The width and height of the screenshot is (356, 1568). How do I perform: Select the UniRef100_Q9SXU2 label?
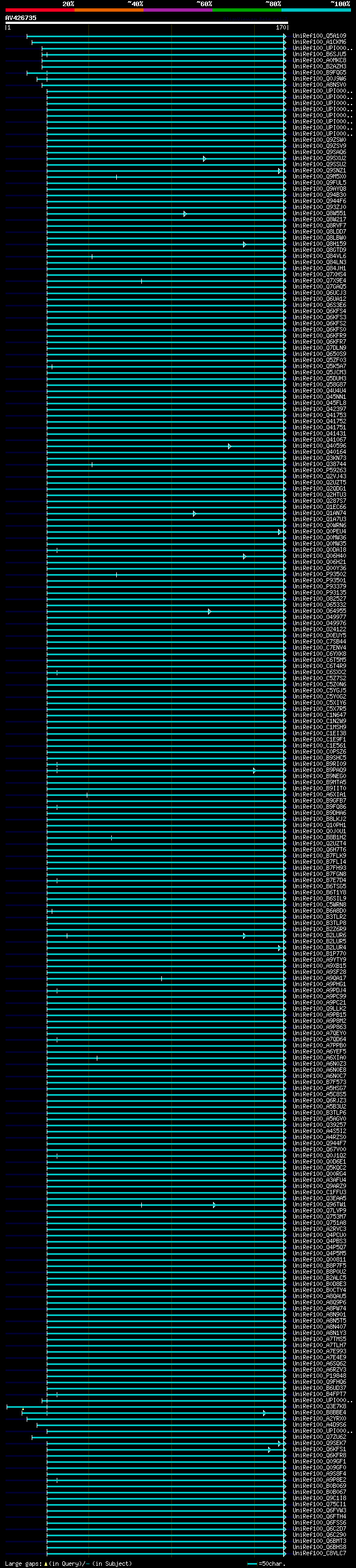(x=319, y=159)
